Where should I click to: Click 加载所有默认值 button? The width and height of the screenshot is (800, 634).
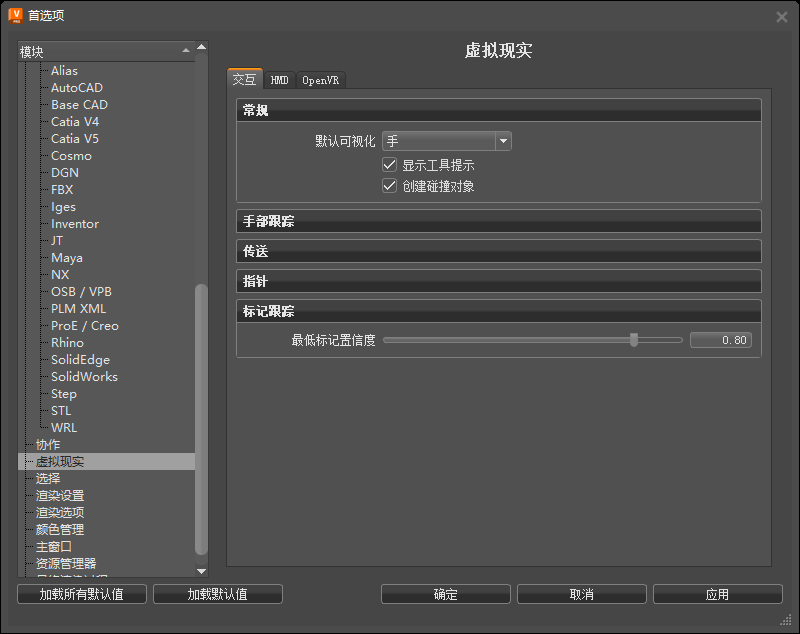click(x=82, y=594)
